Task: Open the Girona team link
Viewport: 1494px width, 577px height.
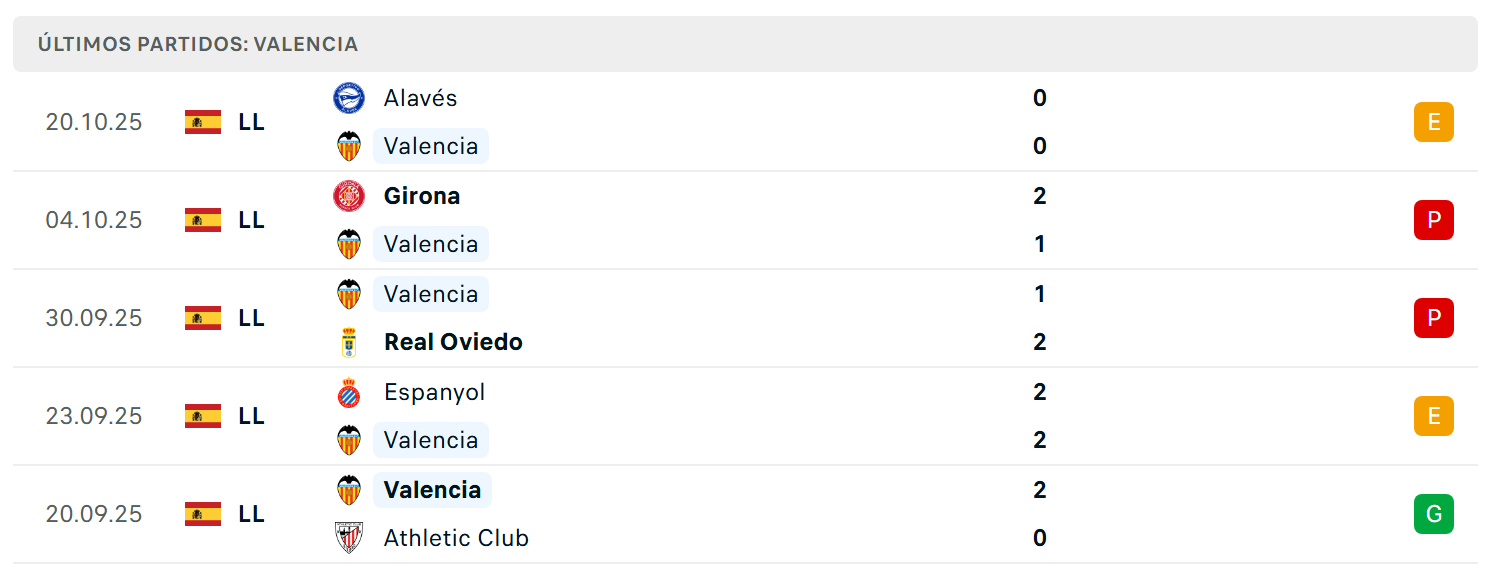Action: pos(422,196)
